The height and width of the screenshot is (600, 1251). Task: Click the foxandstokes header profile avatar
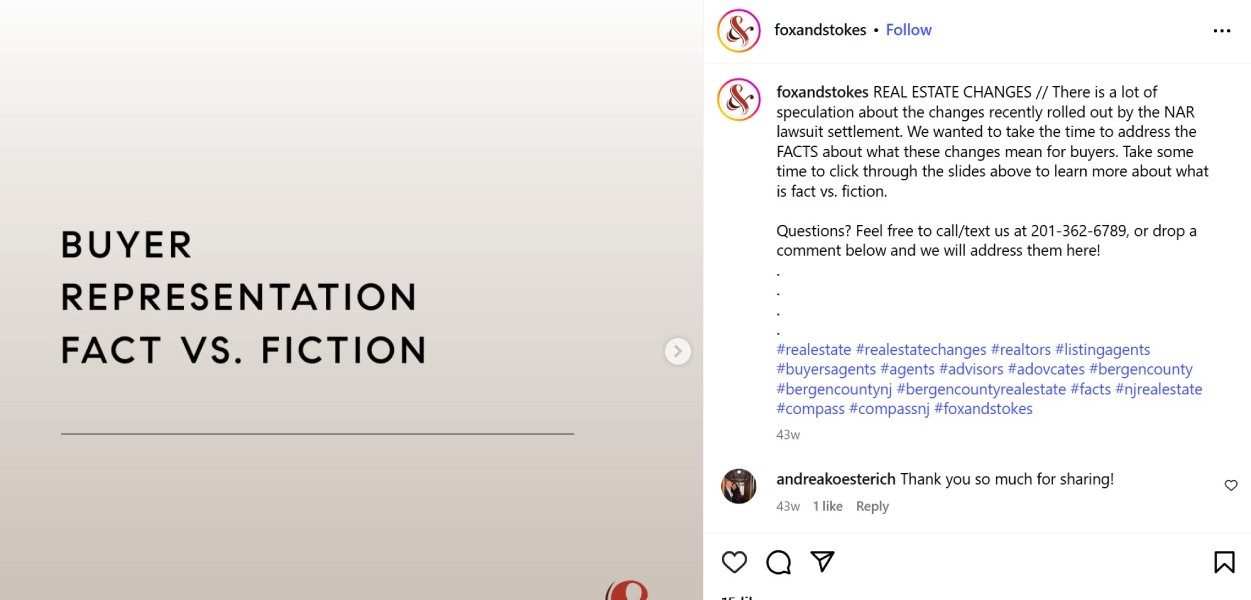click(x=739, y=31)
